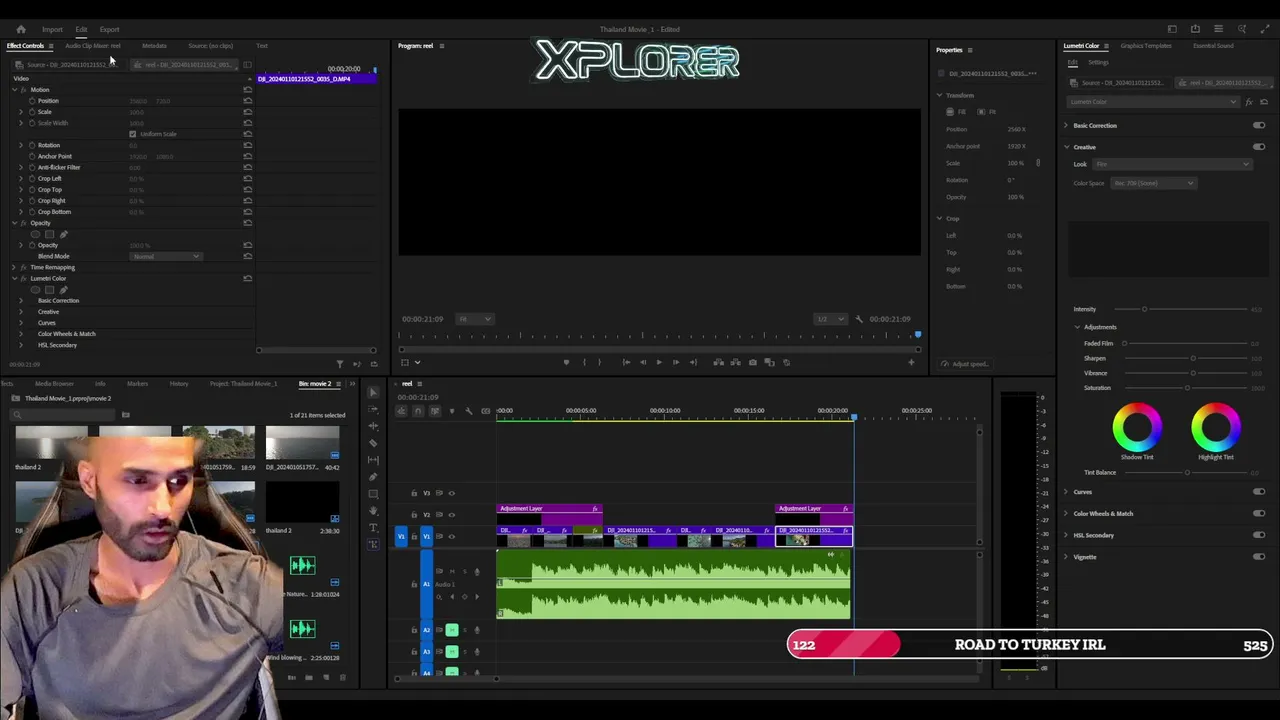Toggle lock on the V2 track
This screenshot has height=720, width=1280.
(414, 514)
